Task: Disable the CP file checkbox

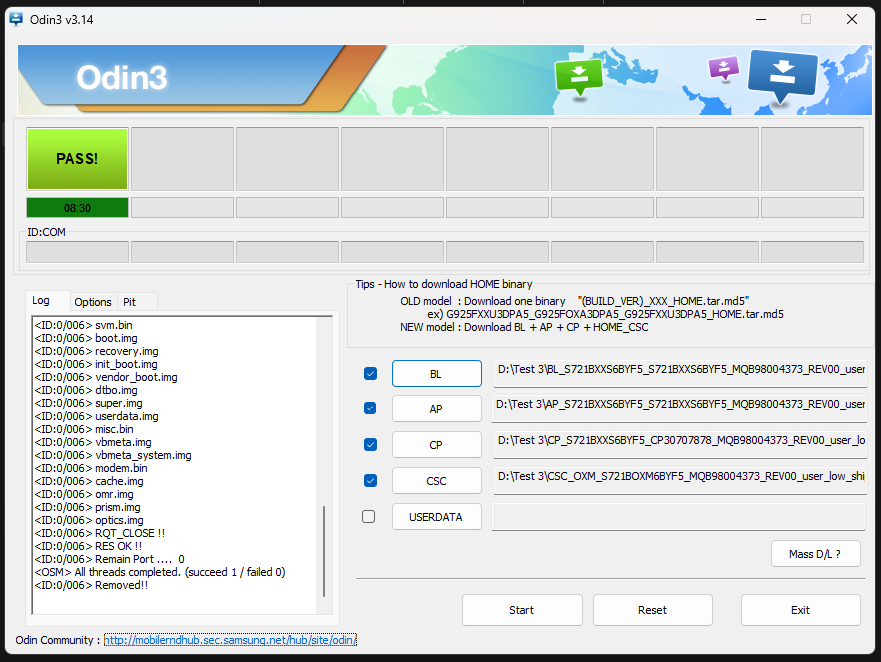Action: [370, 445]
